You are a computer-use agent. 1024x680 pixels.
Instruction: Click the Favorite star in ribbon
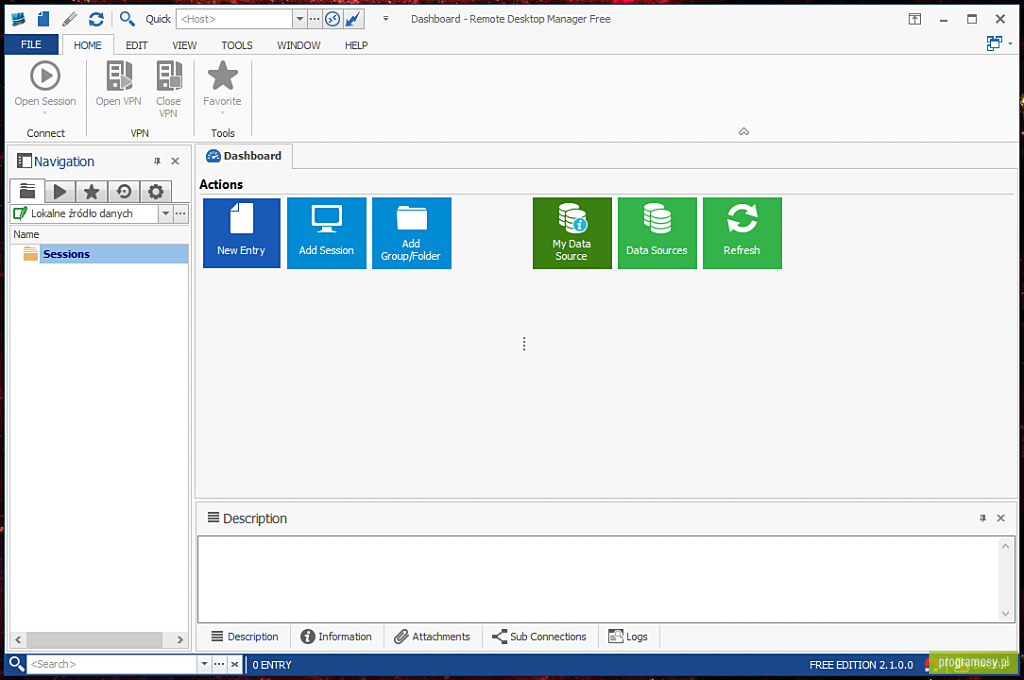(222, 76)
